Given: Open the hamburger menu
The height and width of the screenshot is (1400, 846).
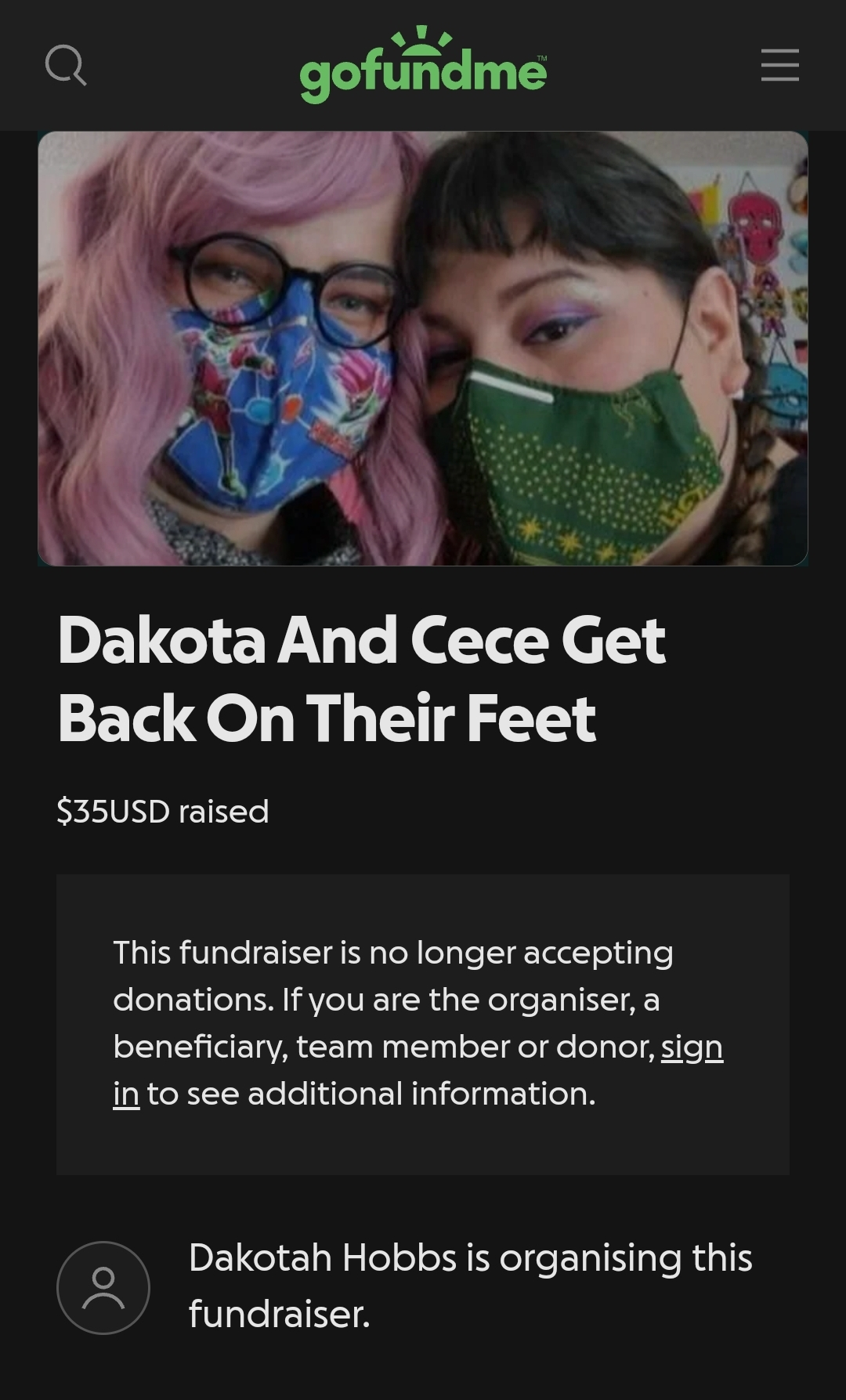Looking at the screenshot, I should pyautogui.click(x=780, y=65).
